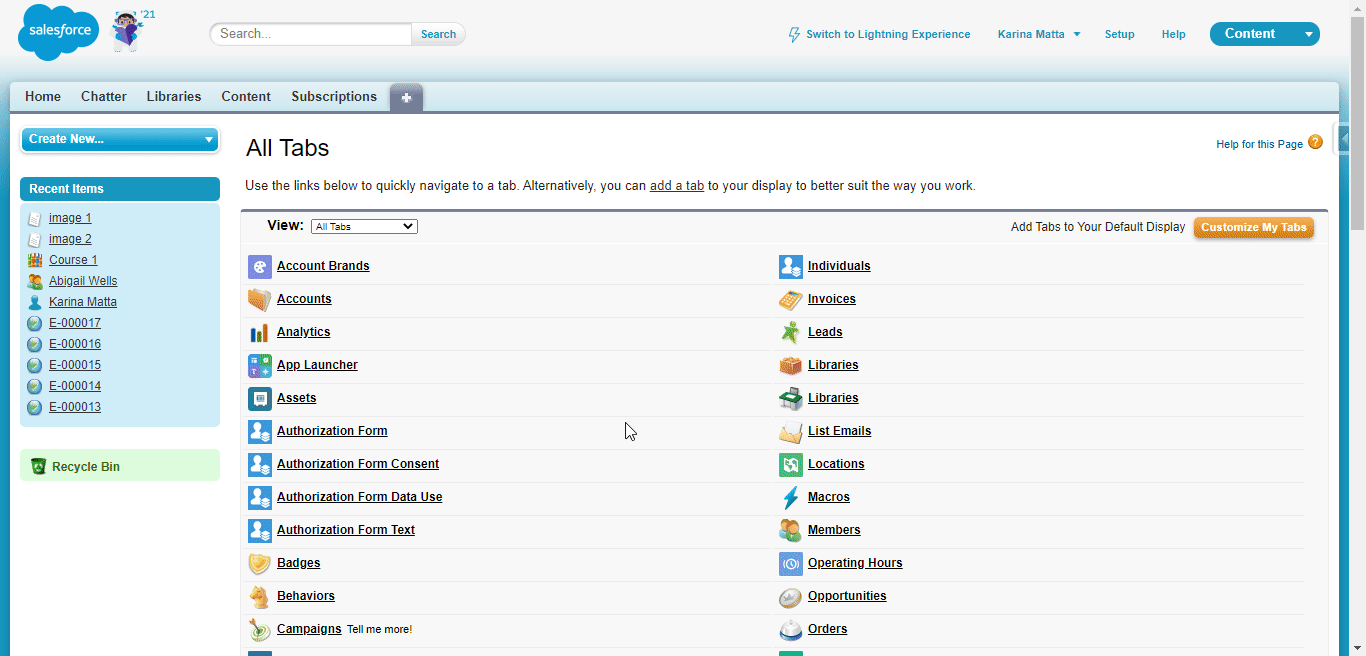
Task: Click the Macros lightning bolt icon
Action: point(790,497)
